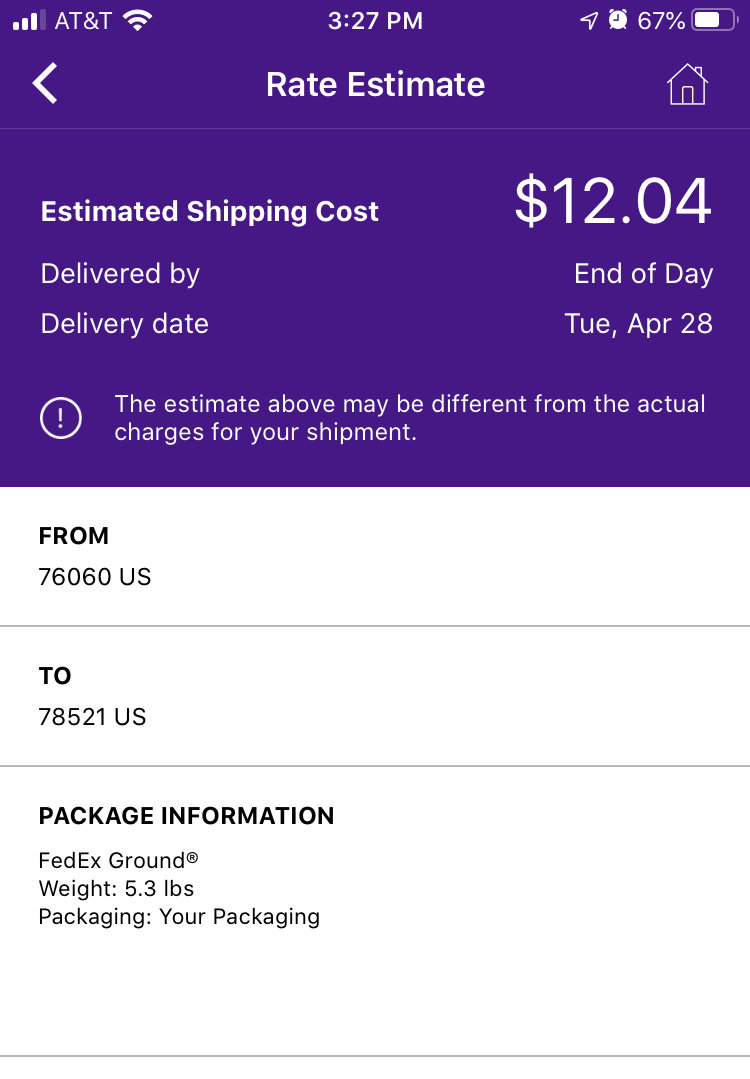
Task: Tap the location arrow status icon
Action: point(589,21)
